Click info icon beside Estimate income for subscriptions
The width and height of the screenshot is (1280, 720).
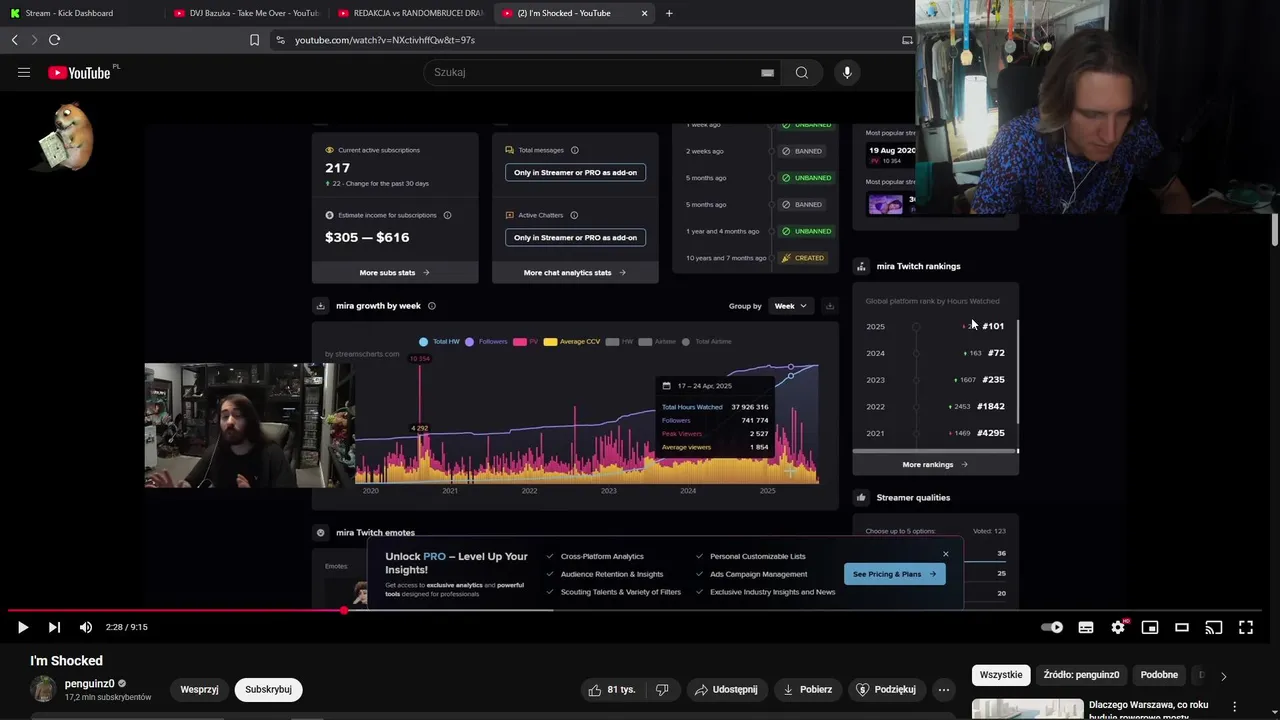(447, 215)
